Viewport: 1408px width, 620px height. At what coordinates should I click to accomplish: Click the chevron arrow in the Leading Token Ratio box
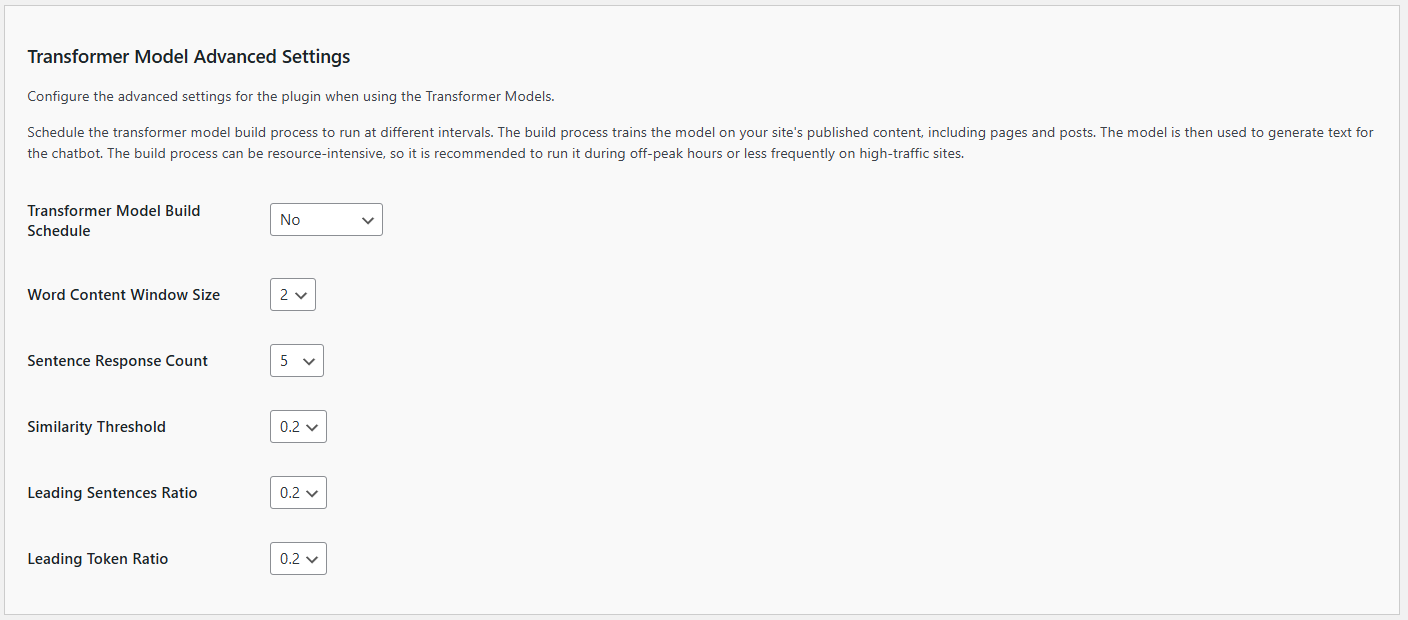tap(312, 559)
